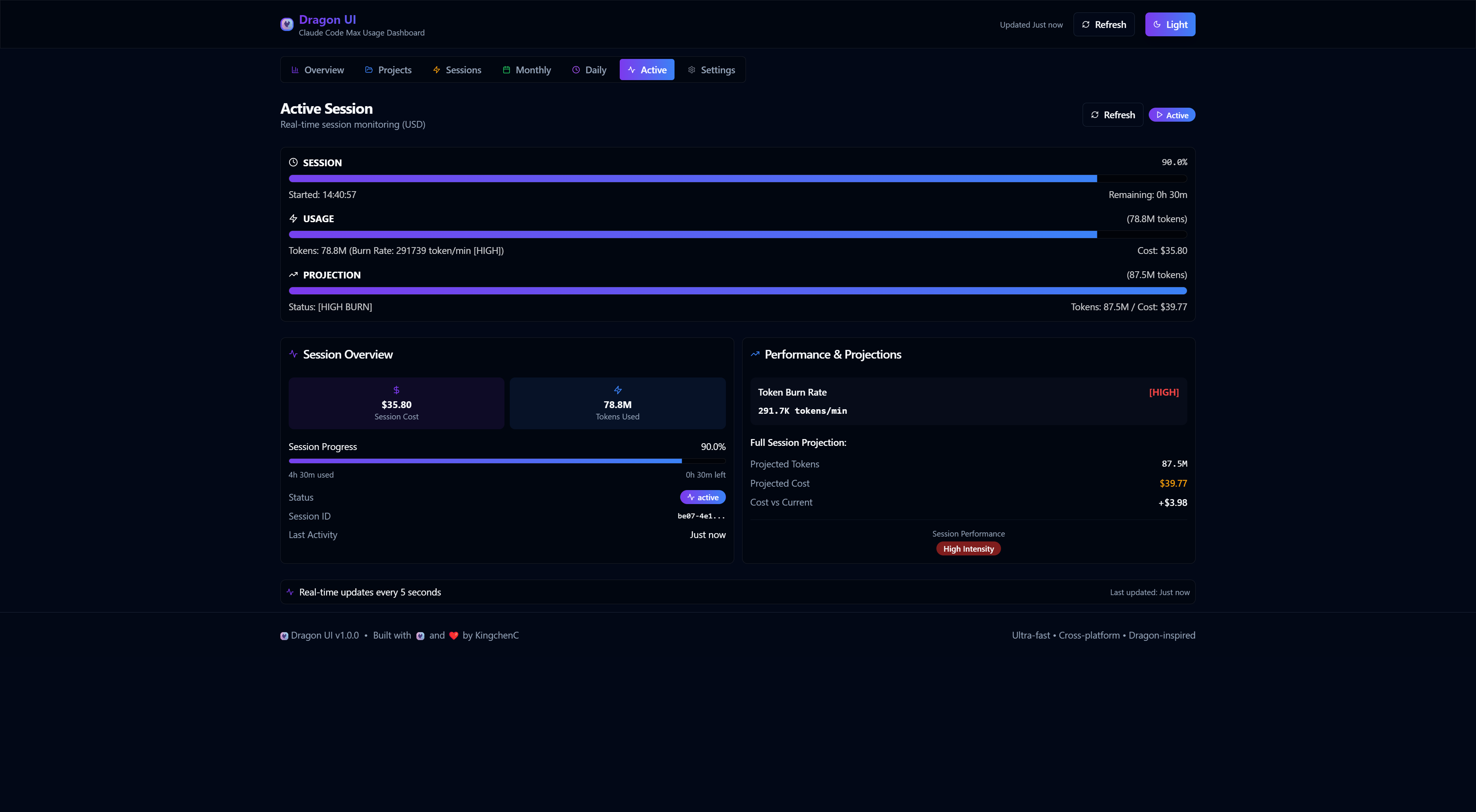Click the by KingchenC footer text
1476x812 pixels.
point(490,636)
